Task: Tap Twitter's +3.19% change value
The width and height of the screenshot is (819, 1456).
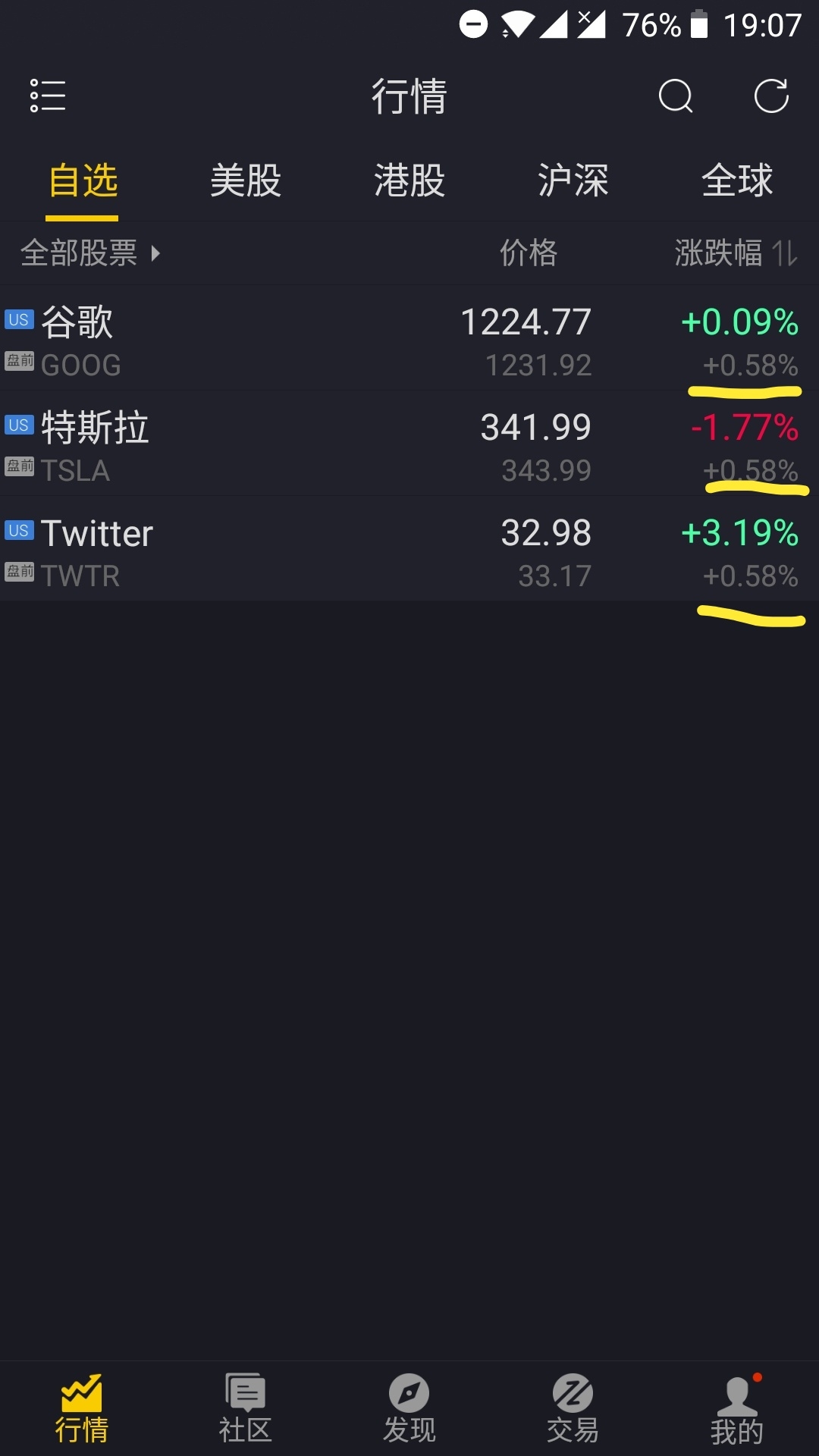Action: [740, 533]
